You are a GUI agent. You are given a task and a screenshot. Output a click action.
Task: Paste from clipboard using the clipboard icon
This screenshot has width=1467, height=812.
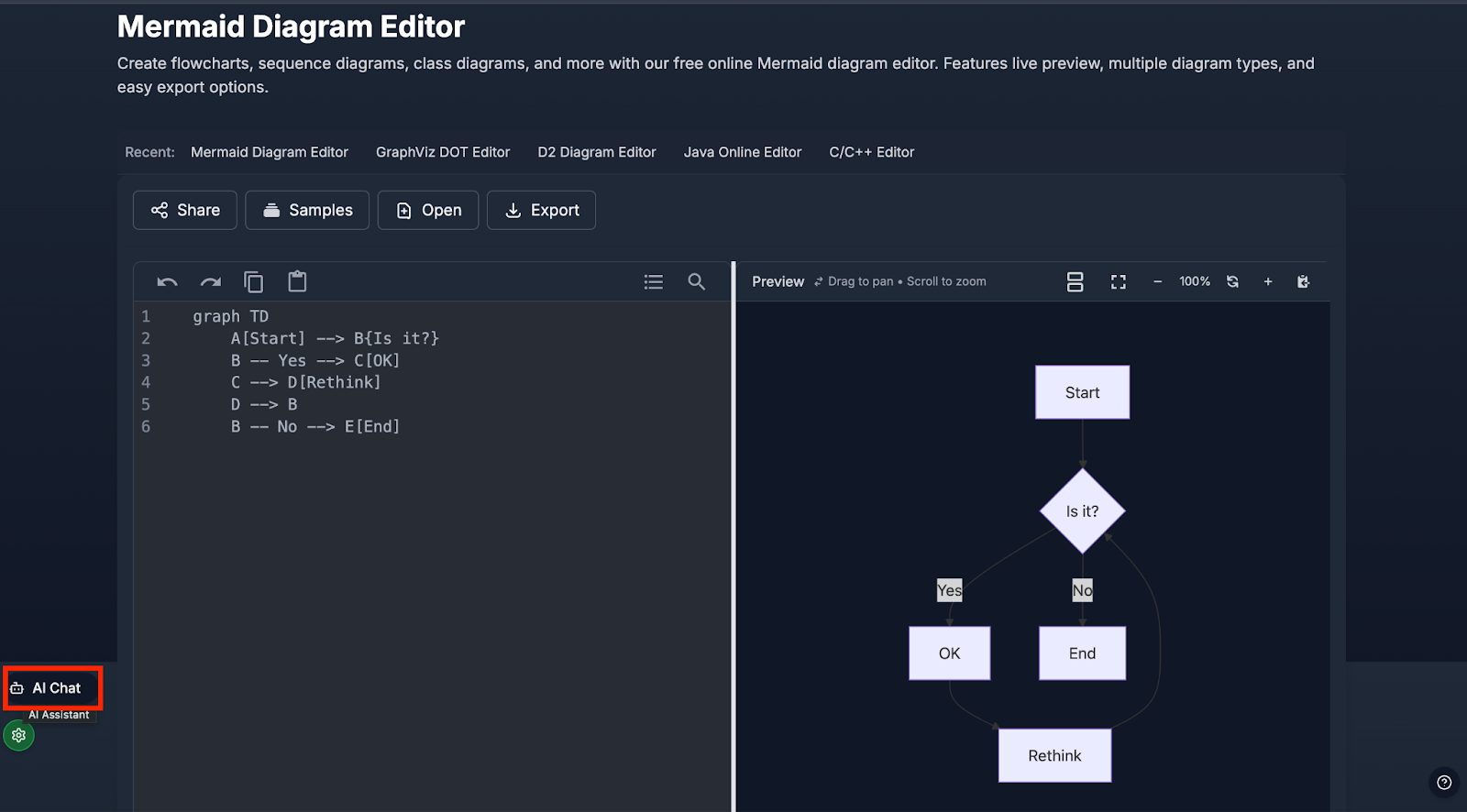click(x=297, y=281)
